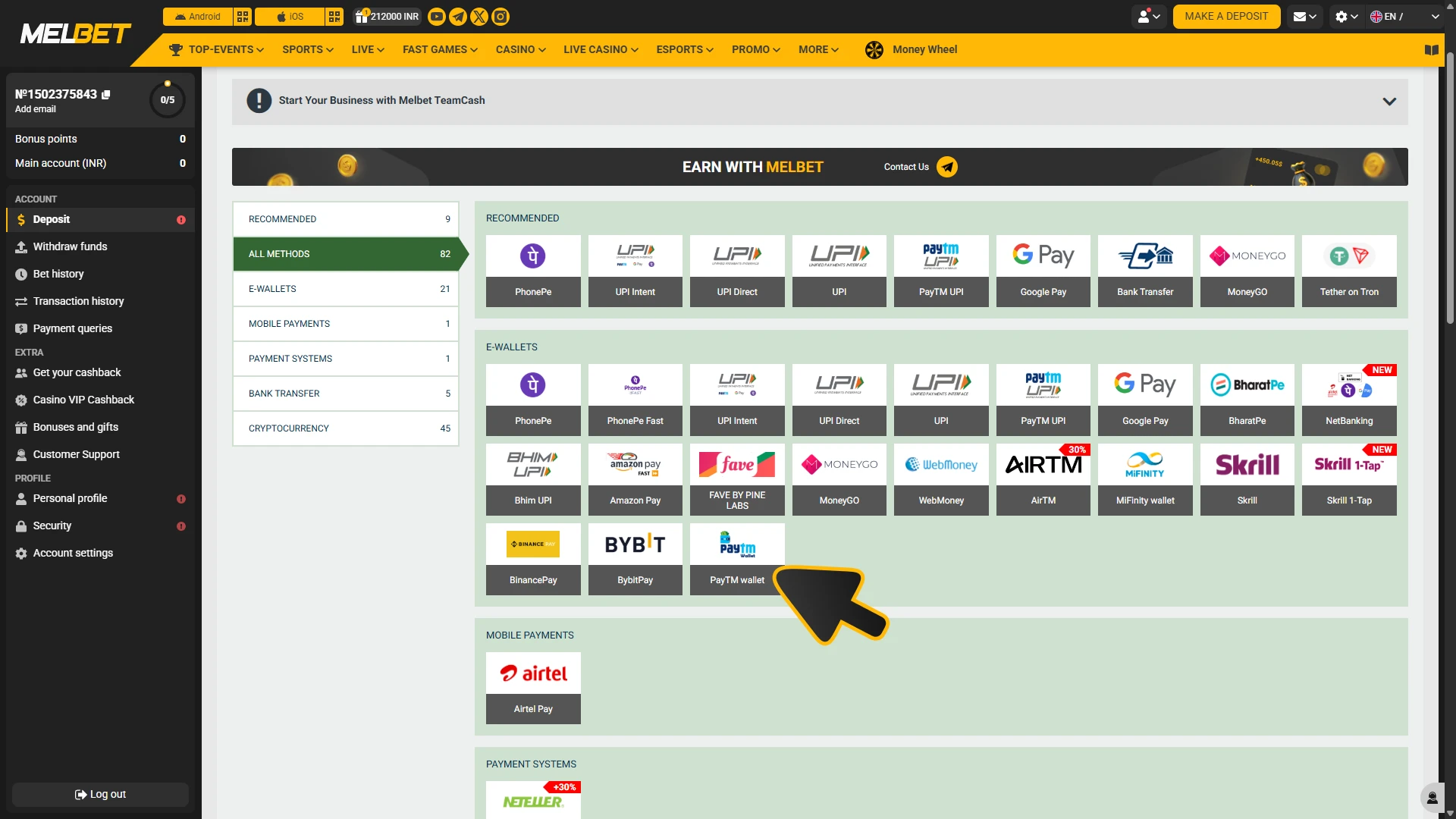Change language from EN dropdown
Viewport: 1456px width, 819px height.
(x=1404, y=17)
